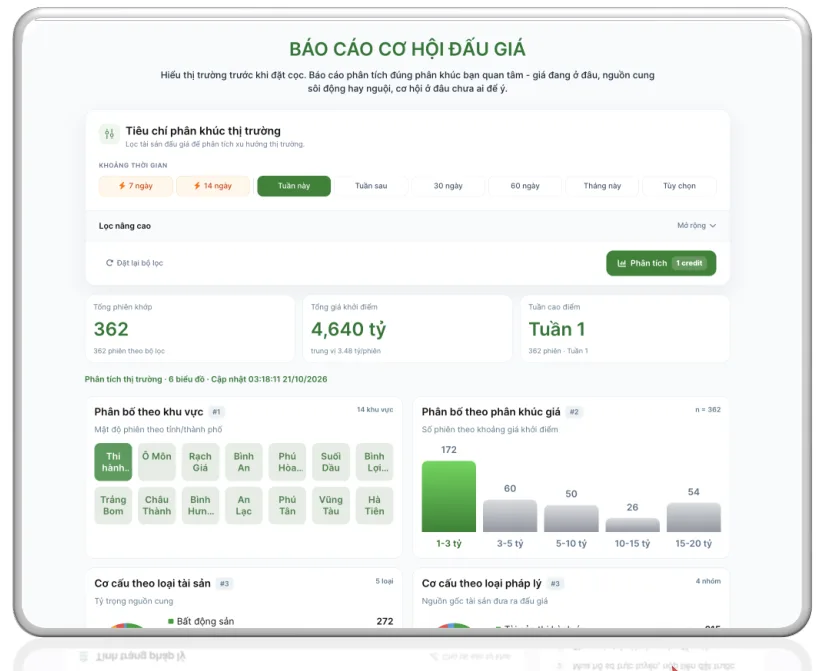
Task: Select the Châu Thành region tile
Action: (x=157, y=505)
